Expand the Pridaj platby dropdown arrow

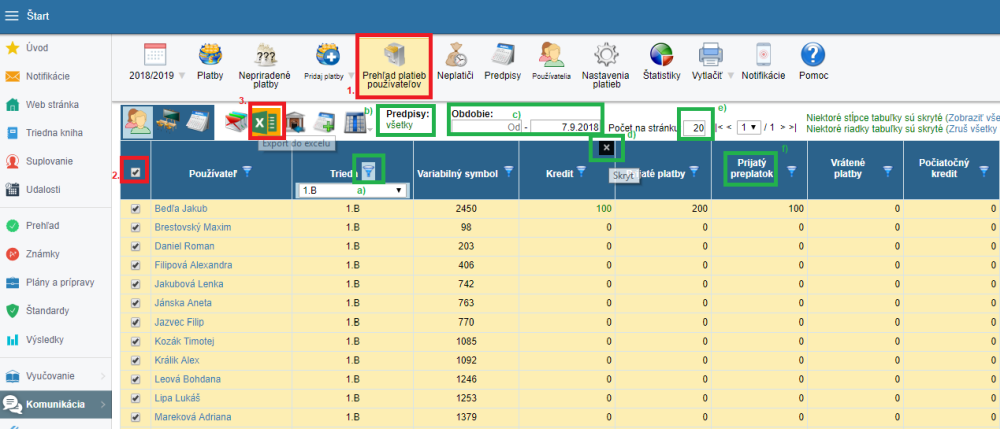coord(350,75)
